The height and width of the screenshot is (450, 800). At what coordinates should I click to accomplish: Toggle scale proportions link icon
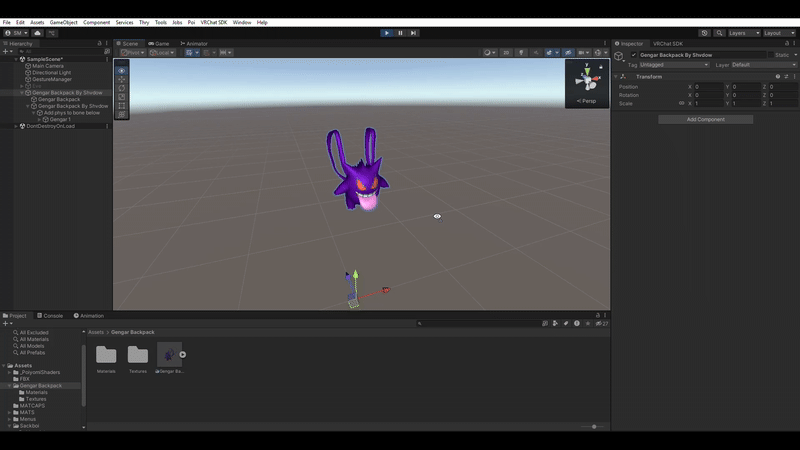(681, 104)
